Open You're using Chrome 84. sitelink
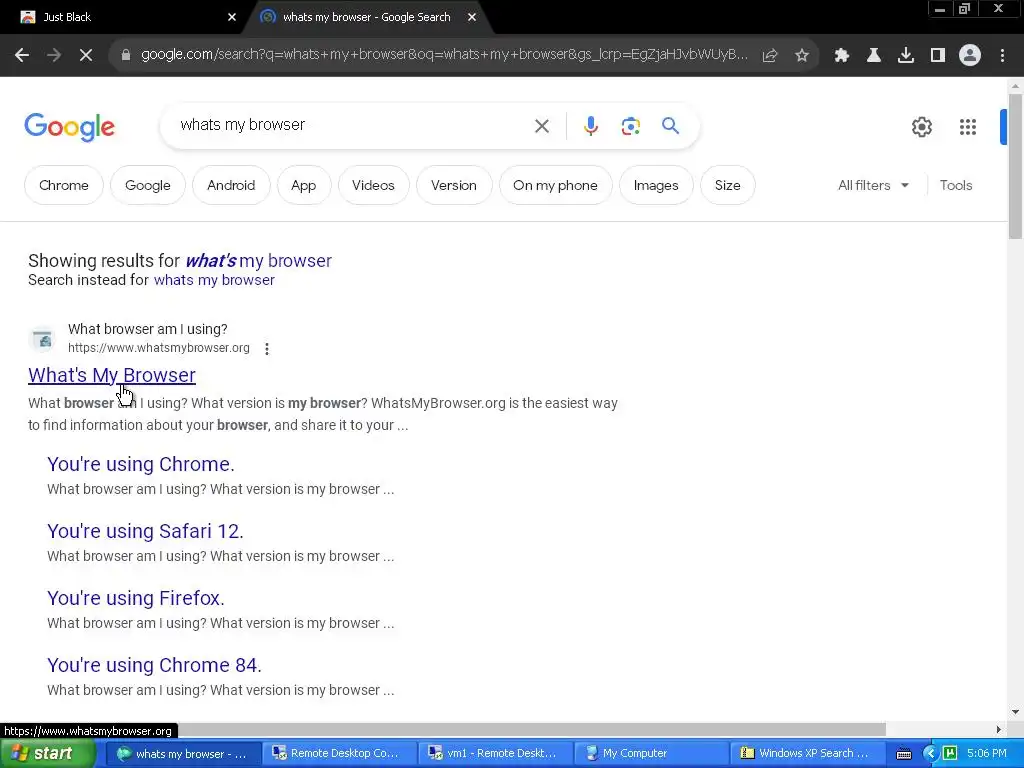This screenshot has width=1024, height=768. 154,665
